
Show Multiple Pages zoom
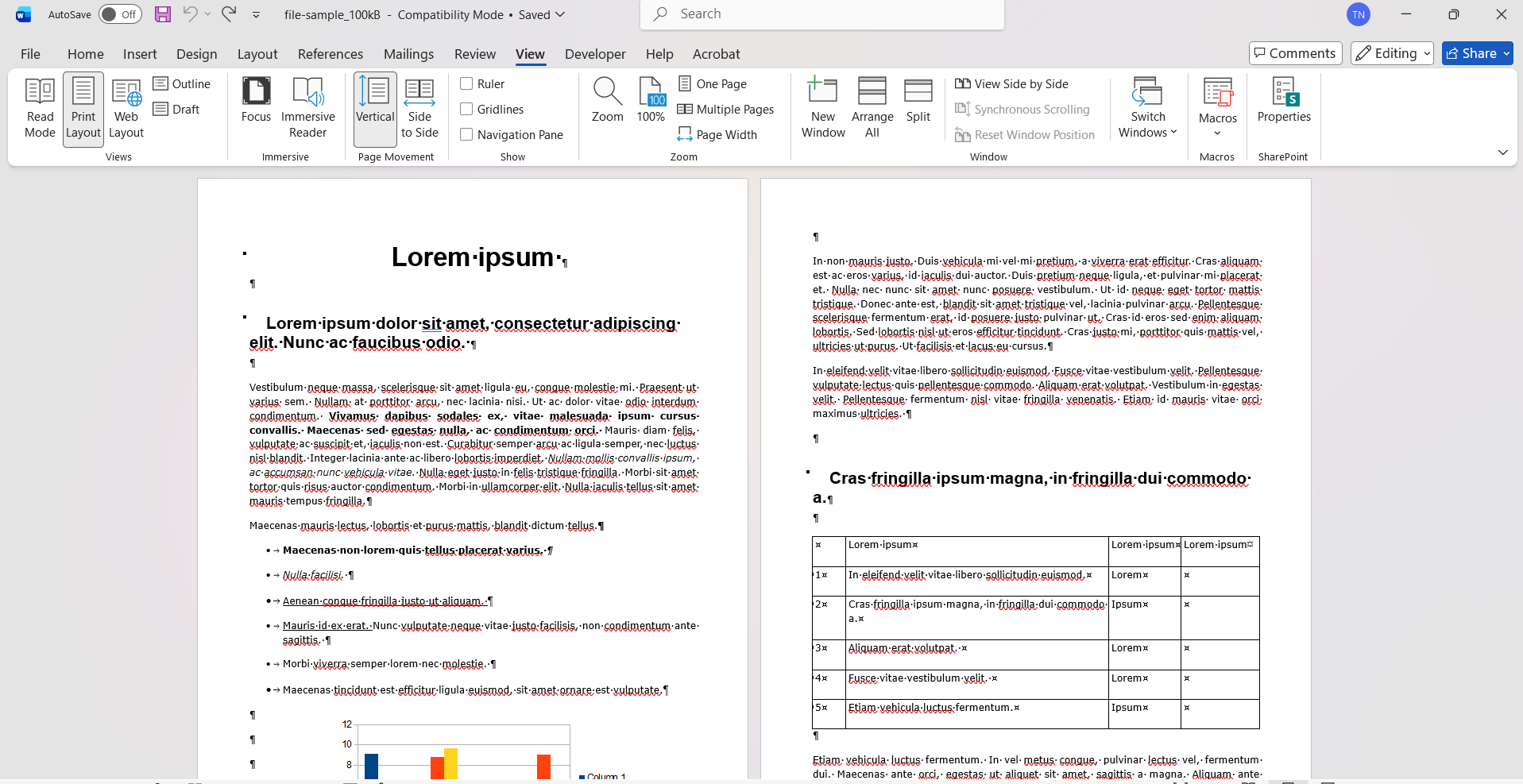[725, 109]
